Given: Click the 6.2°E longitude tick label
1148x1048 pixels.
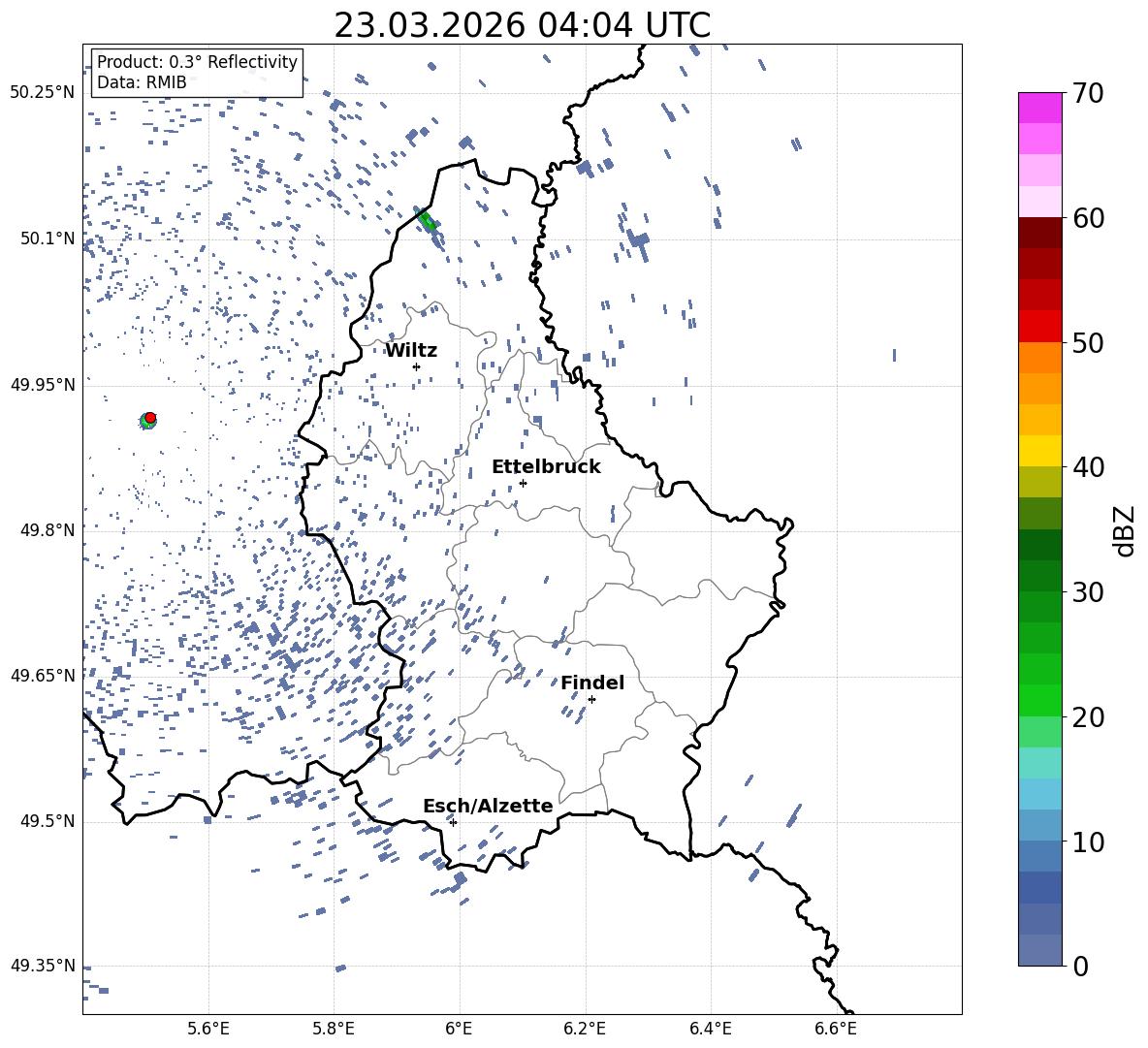Looking at the screenshot, I should coord(585,1029).
